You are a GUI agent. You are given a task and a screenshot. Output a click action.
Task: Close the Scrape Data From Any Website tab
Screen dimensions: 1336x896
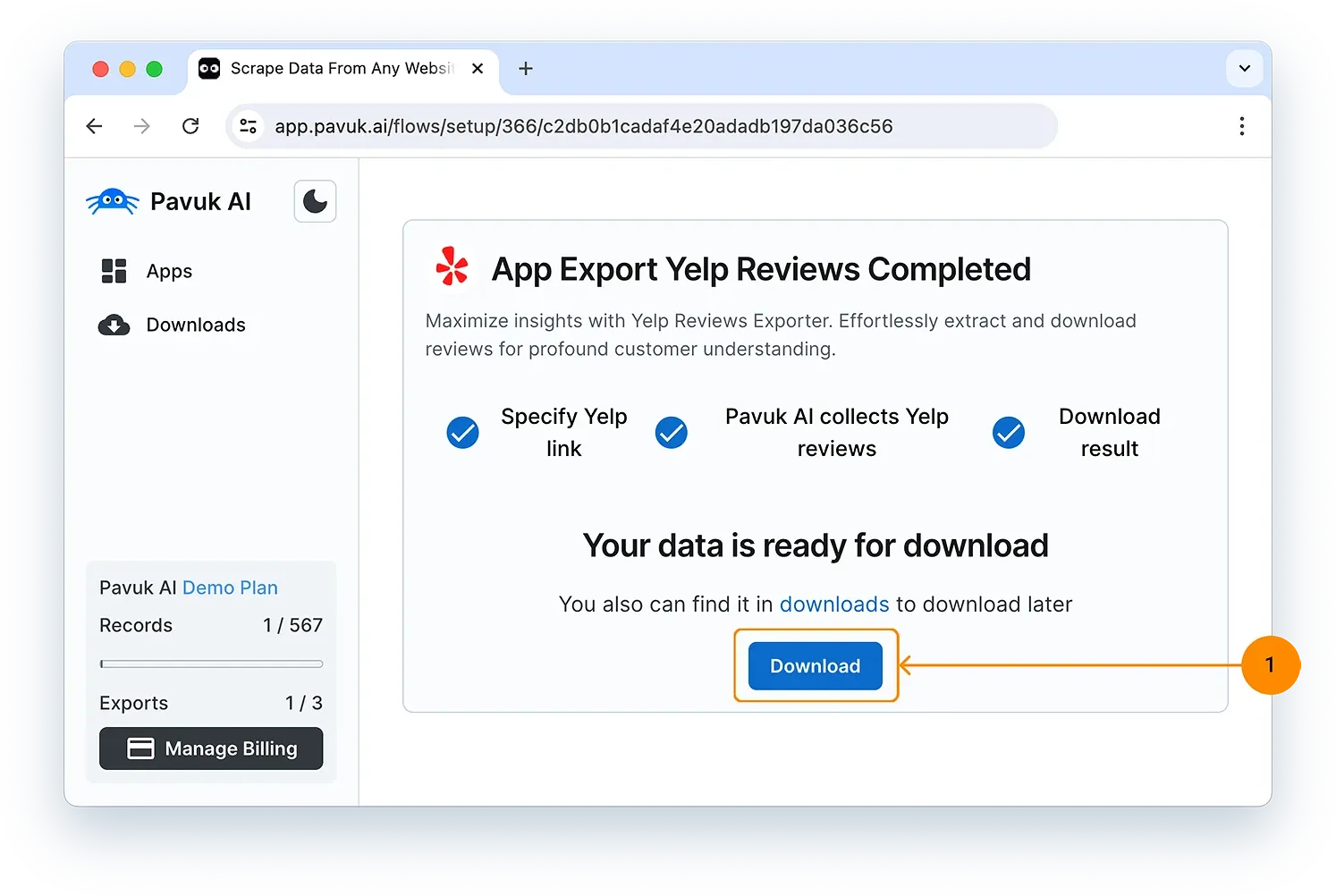click(x=478, y=69)
